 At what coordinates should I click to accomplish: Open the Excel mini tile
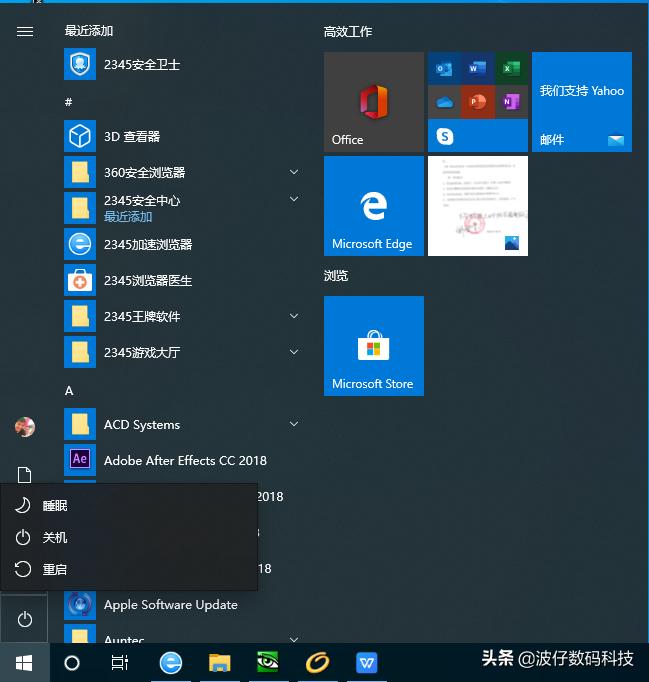tap(511, 68)
